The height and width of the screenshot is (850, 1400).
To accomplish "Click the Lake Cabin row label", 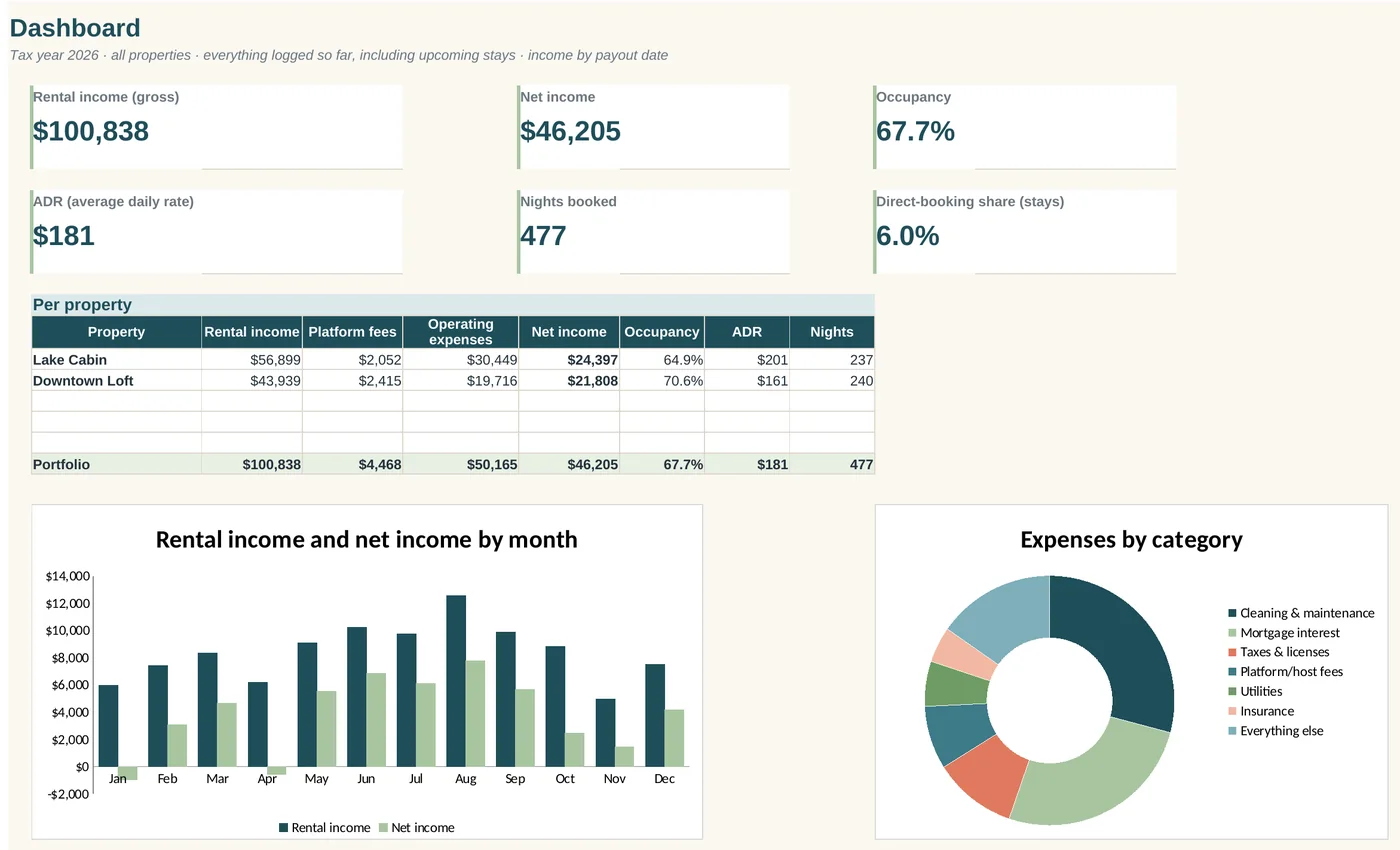I will (70, 360).
